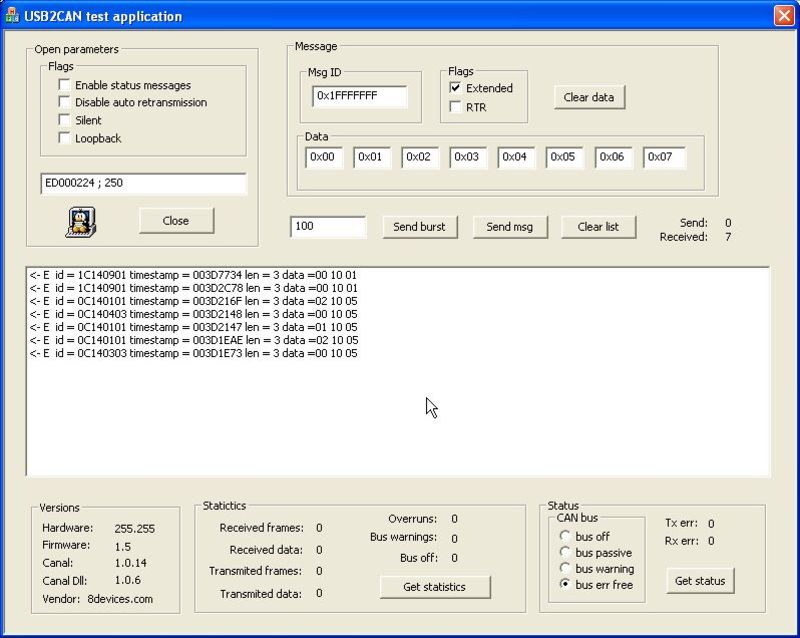This screenshot has height=638, width=800.
Task: Click the USB2CAN application icon in title bar
Action: 14,15
